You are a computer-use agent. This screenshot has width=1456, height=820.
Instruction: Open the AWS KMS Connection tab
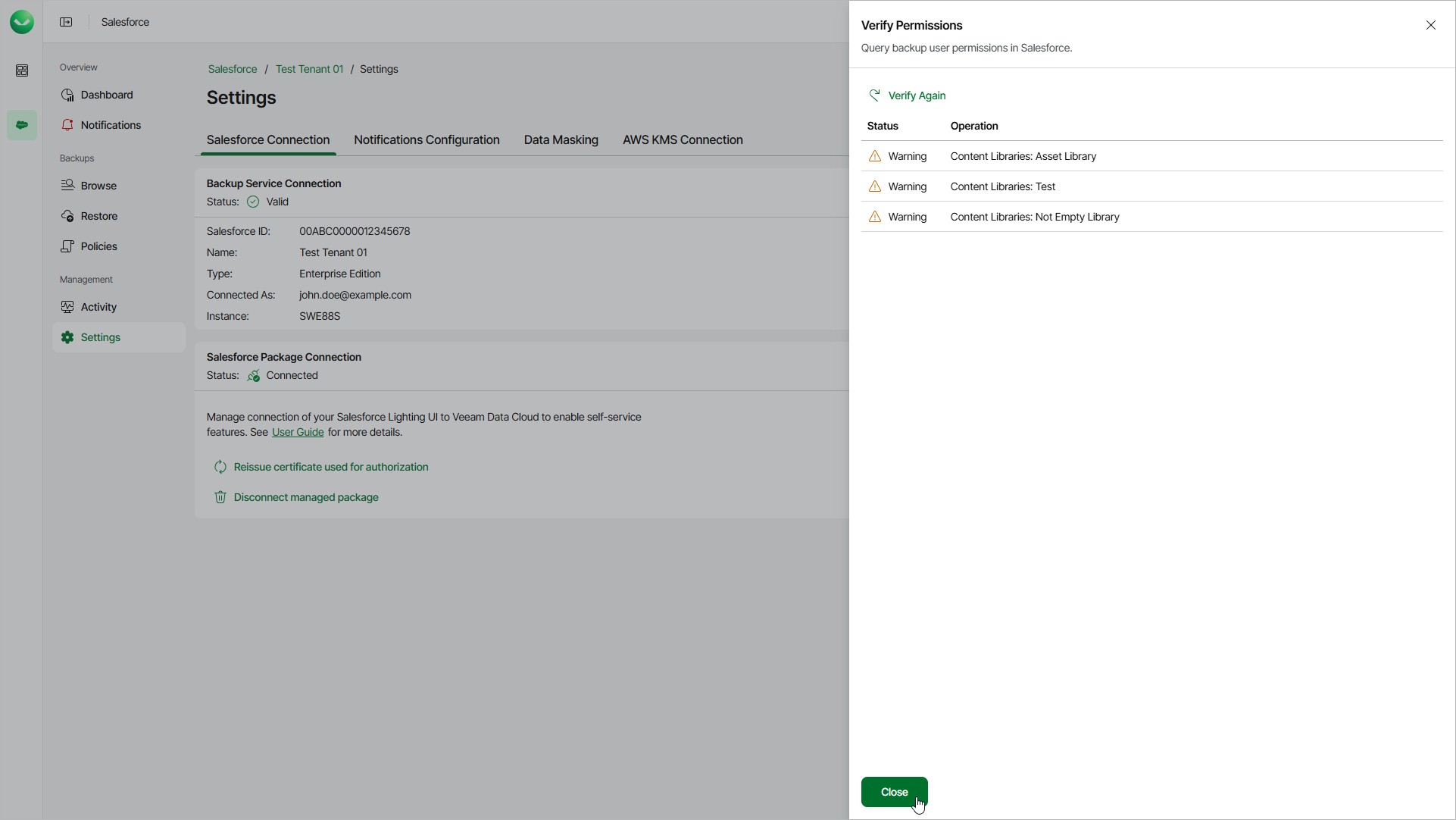pyautogui.click(x=683, y=140)
